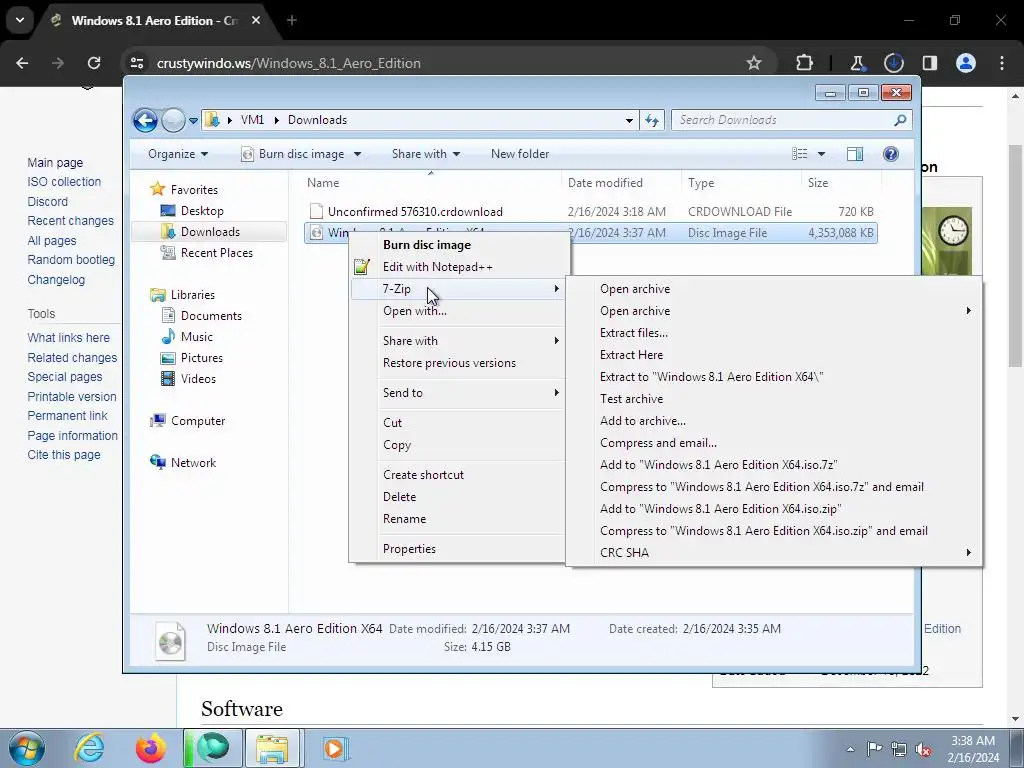Image resolution: width=1024 pixels, height=768 pixels.
Task: Open the Videos library
Action: [198, 379]
